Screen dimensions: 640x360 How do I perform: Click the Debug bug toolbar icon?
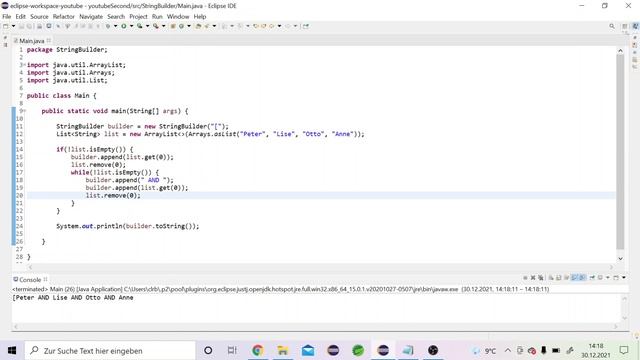[108, 26]
